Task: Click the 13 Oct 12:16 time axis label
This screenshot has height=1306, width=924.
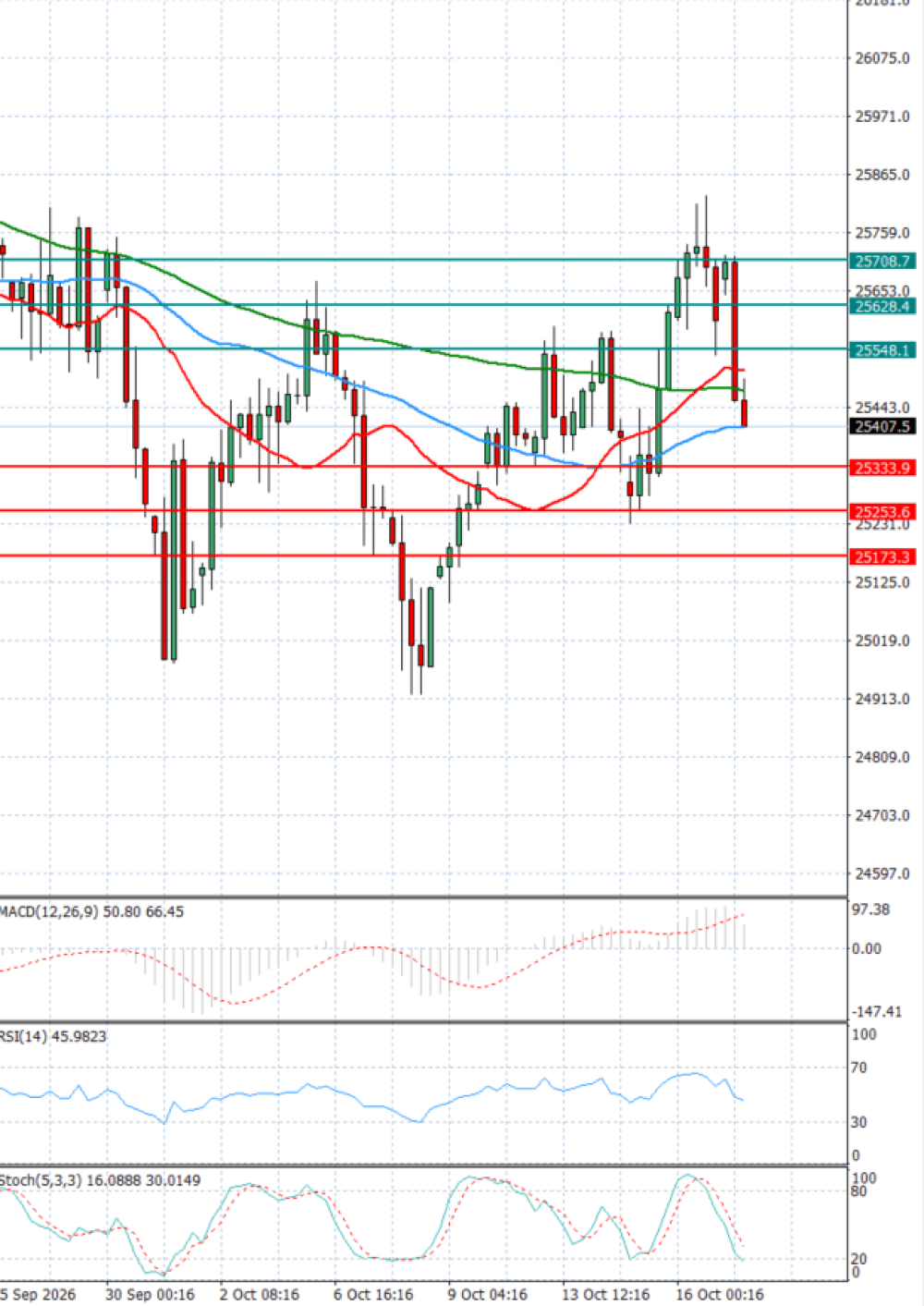Action: click(x=606, y=1294)
